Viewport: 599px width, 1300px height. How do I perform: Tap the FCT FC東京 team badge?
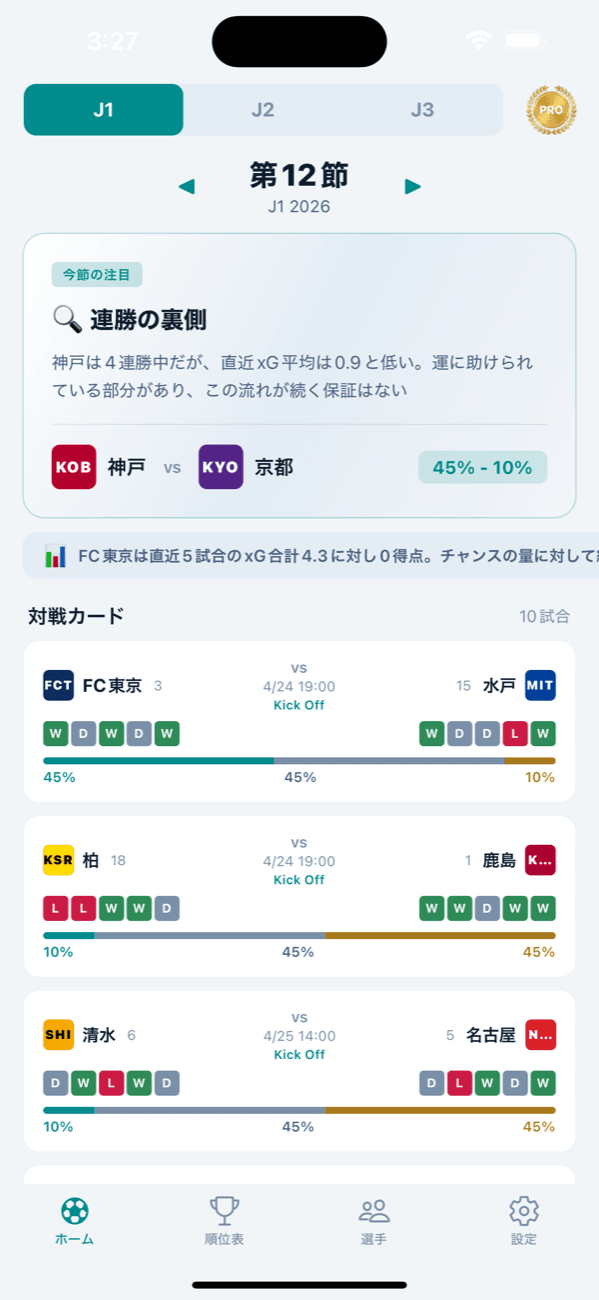coord(57,686)
